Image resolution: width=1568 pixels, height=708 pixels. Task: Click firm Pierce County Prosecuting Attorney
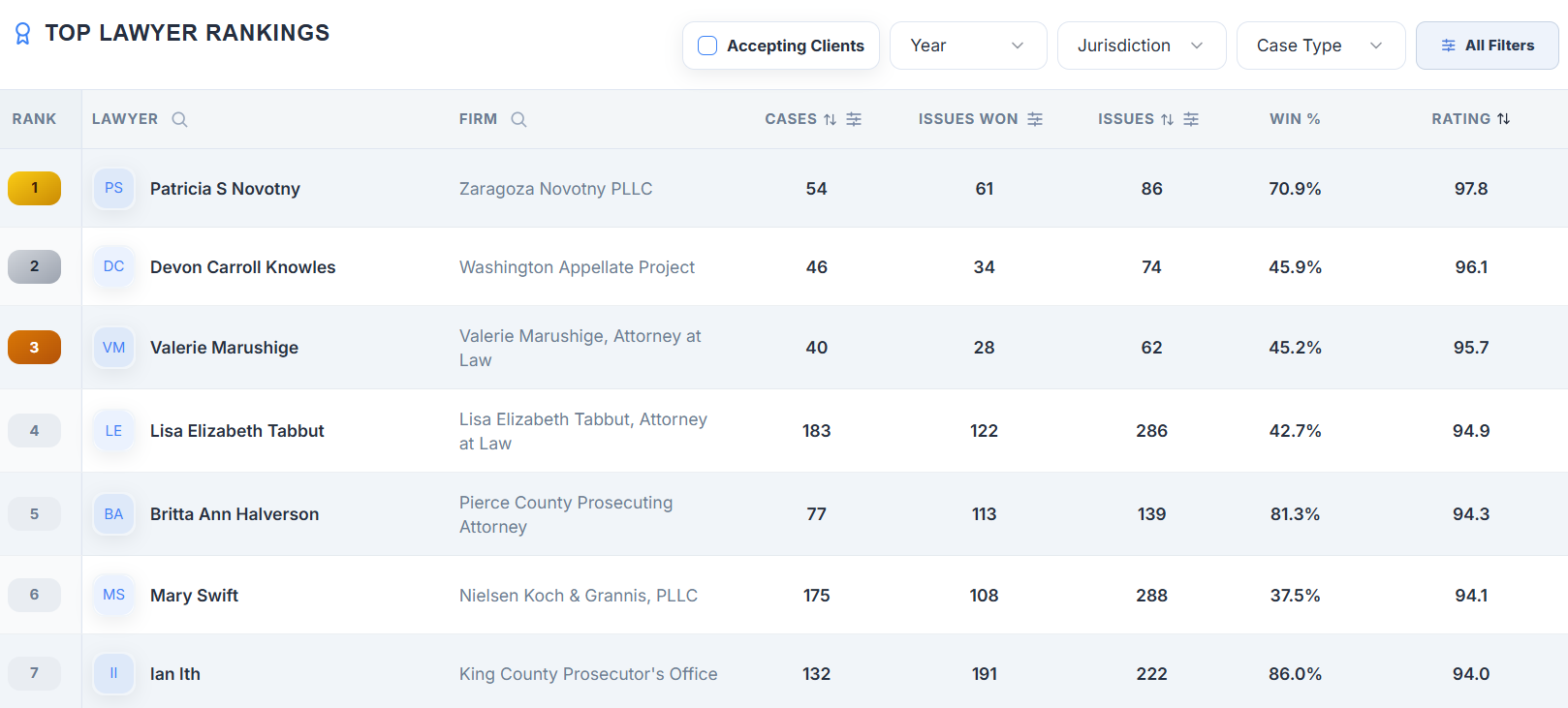[x=566, y=514]
